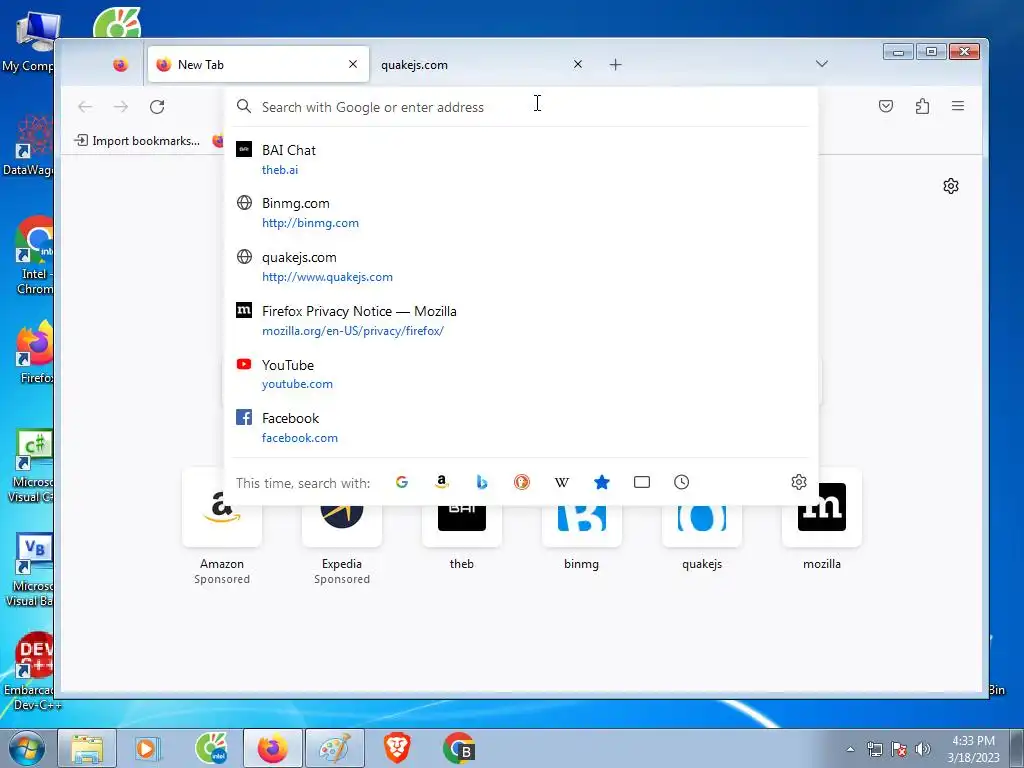Search open tabs using the tab icon
This screenshot has width=1024, height=768.
point(642,482)
